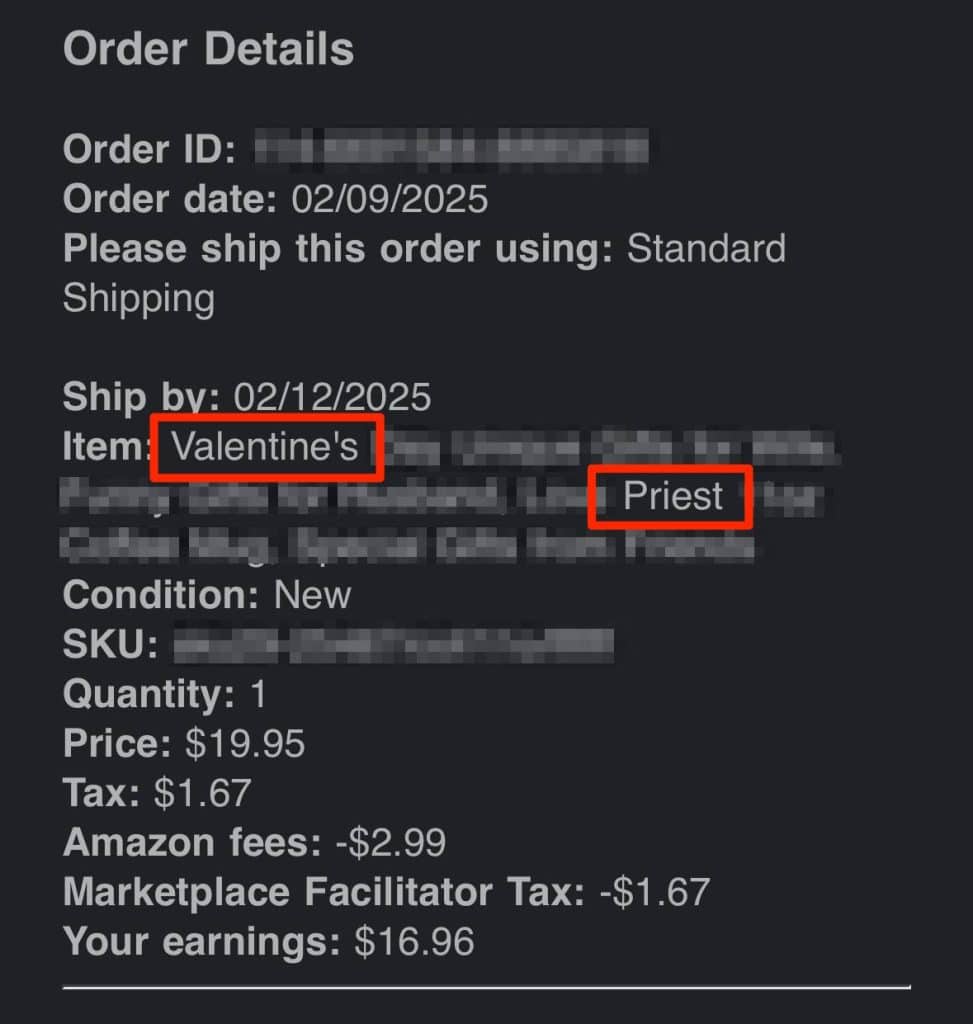The height and width of the screenshot is (1024, 973).
Task: Click the "SKU:" label
Action: [x=110, y=645]
